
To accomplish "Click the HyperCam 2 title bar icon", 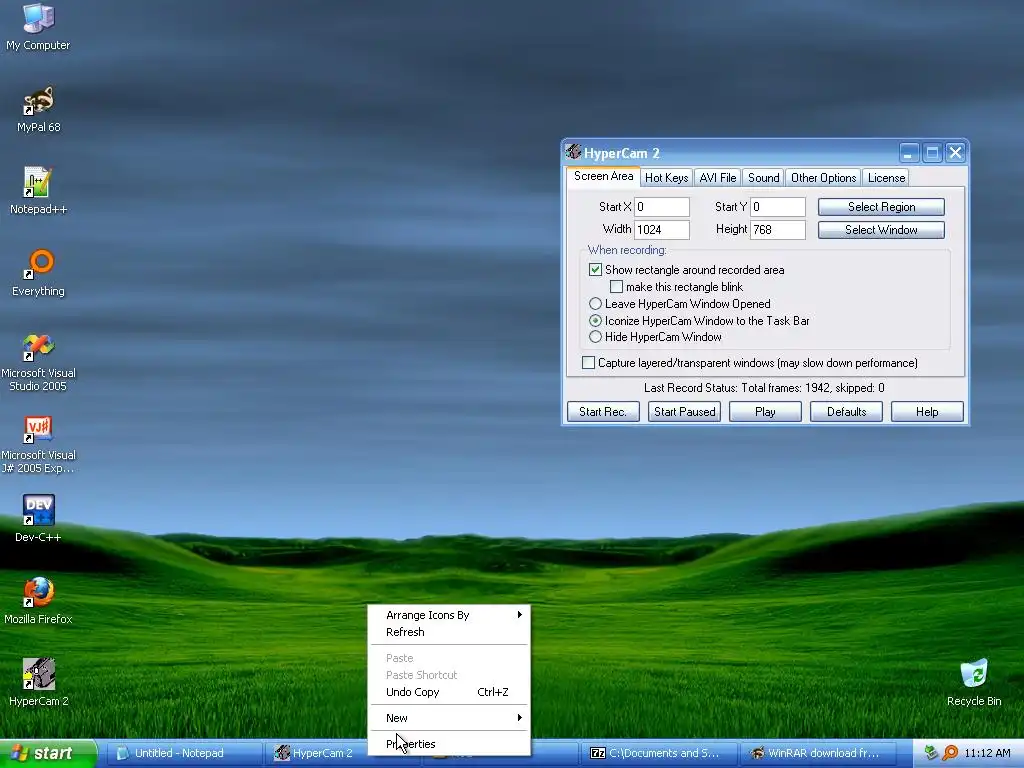I will pyautogui.click(x=573, y=152).
